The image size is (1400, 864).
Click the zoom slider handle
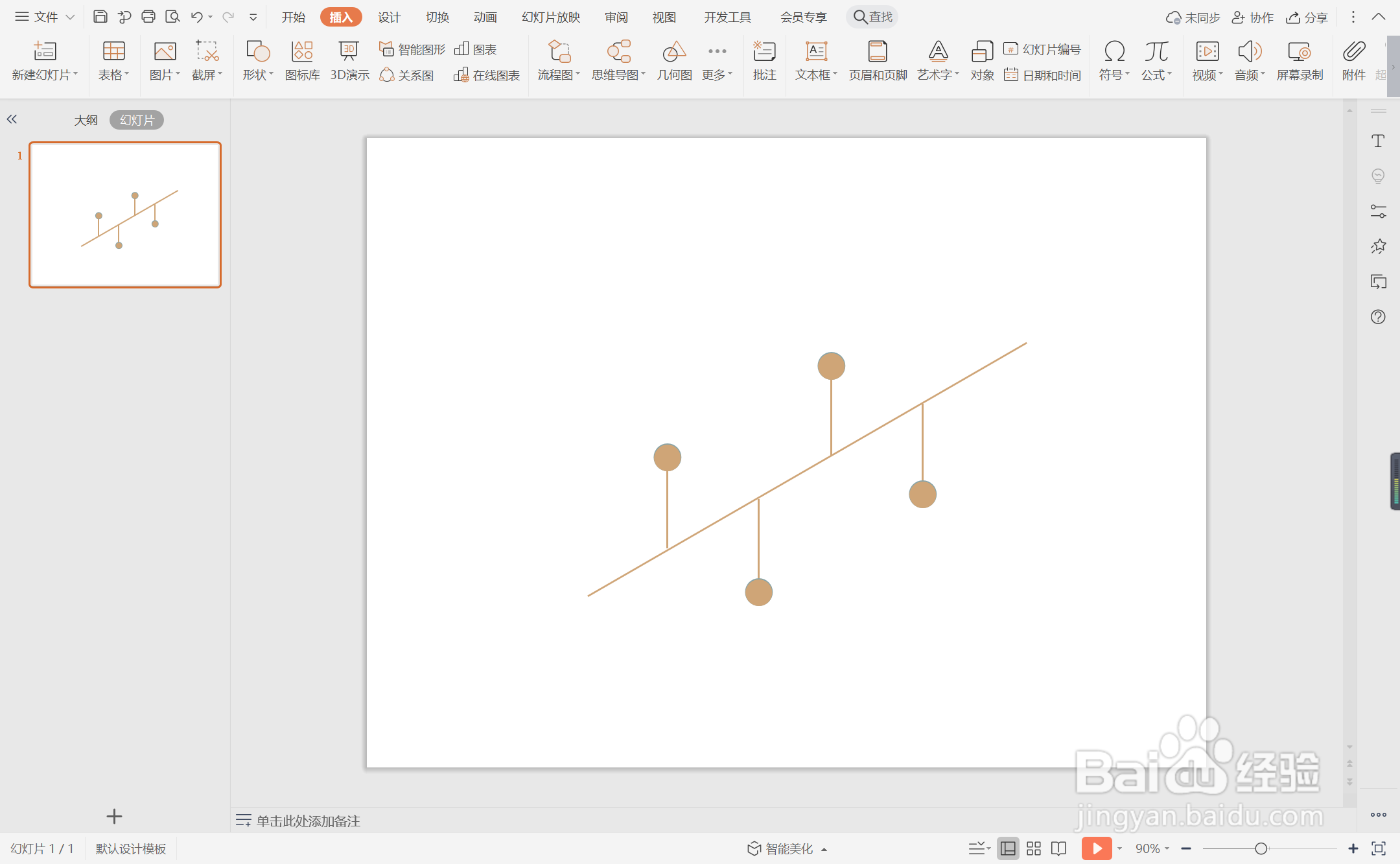click(1261, 848)
